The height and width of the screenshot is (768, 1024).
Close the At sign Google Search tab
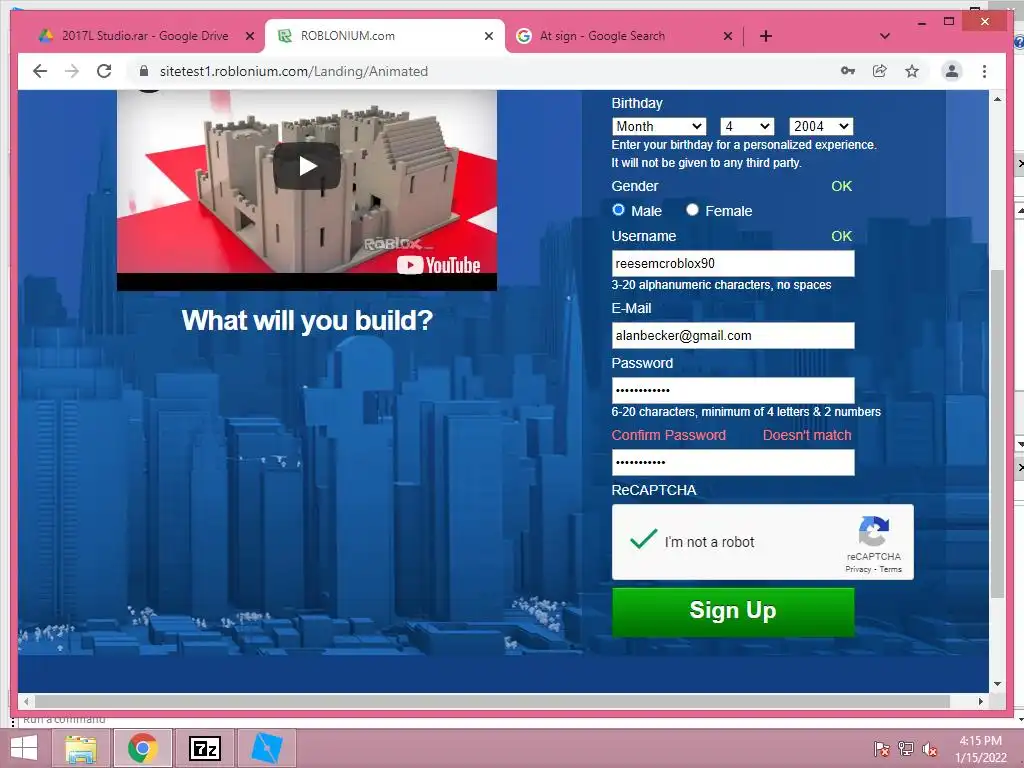728,36
